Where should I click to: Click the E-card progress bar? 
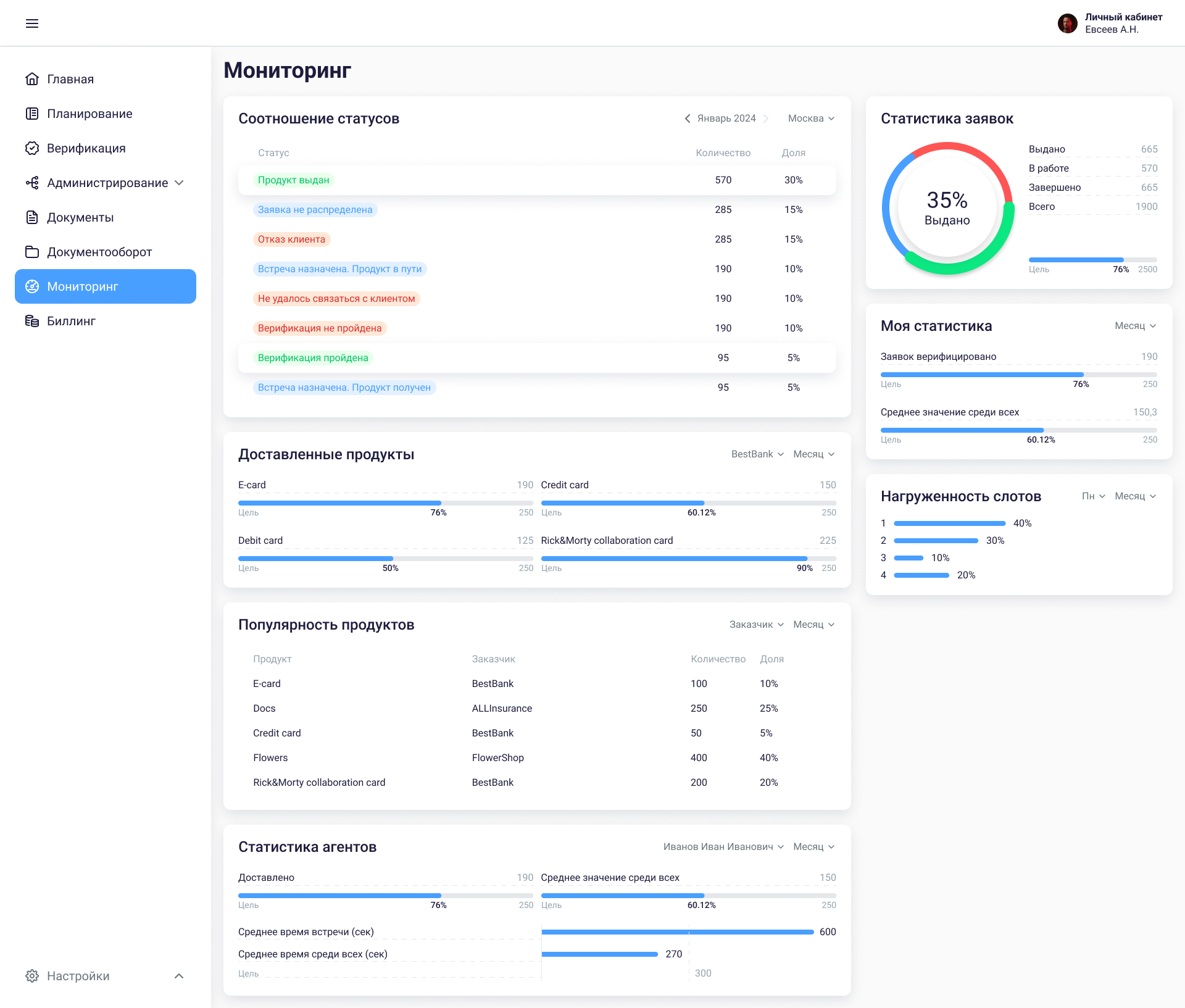385,503
